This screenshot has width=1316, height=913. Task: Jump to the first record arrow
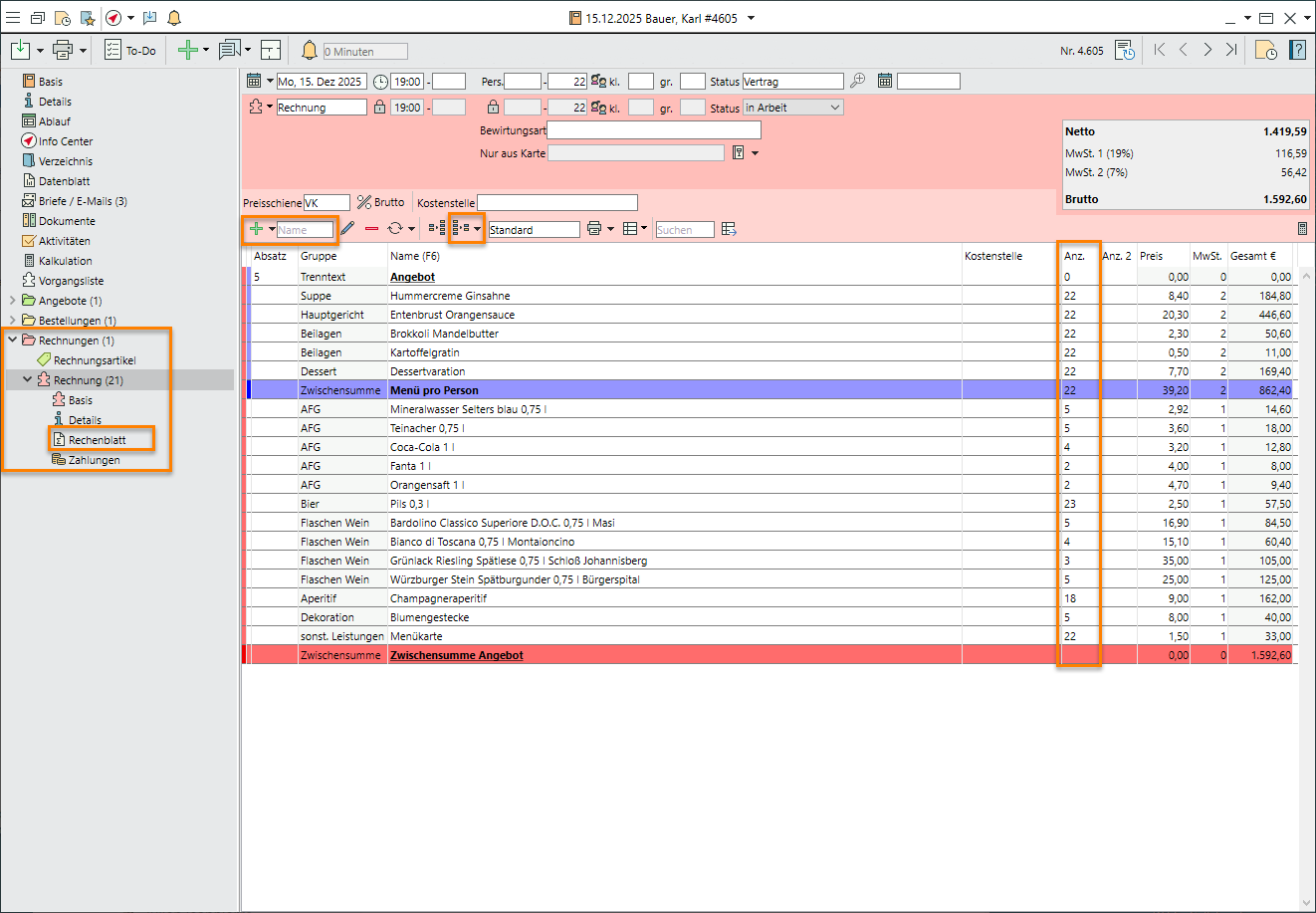click(1160, 50)
